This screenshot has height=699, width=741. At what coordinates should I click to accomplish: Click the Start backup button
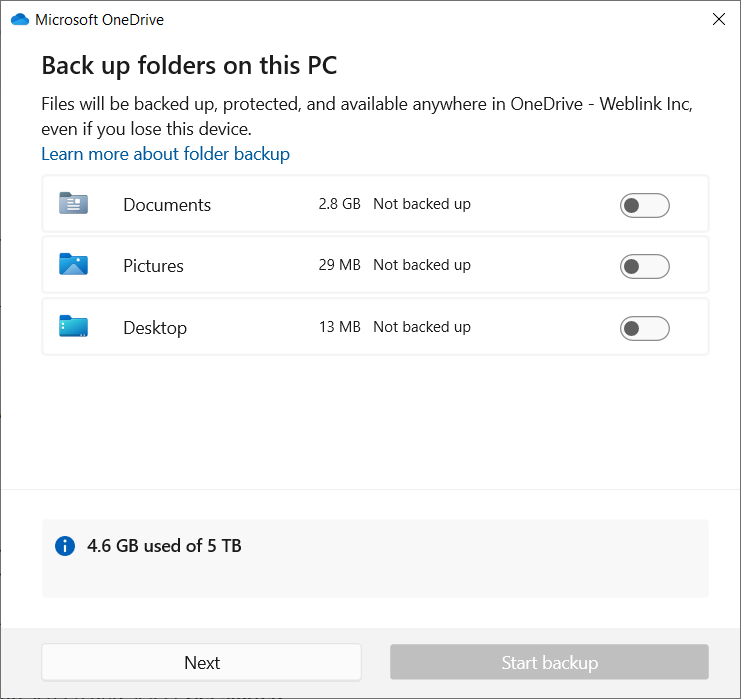tap(549, 662)
